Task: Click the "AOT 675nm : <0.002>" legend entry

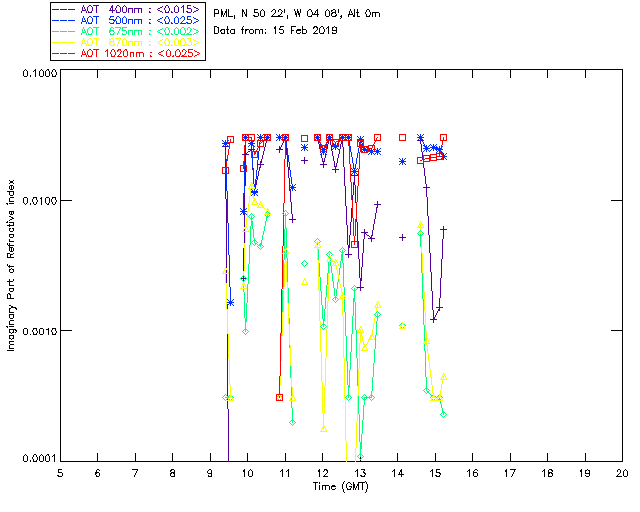Action: pyautogui.click(x=127, y=31)
